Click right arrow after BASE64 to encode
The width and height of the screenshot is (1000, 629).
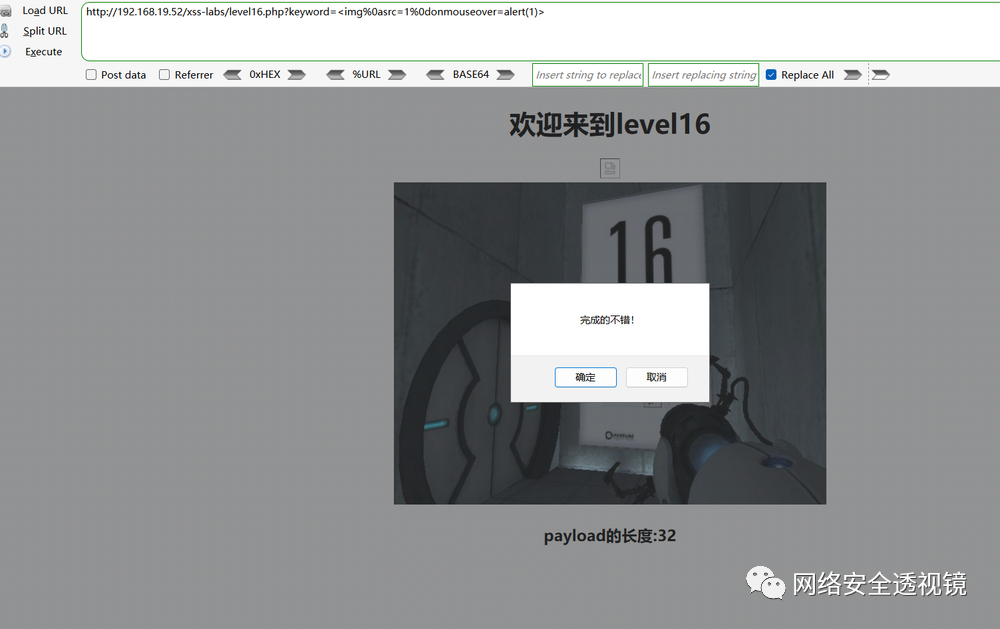pos(506,75)
